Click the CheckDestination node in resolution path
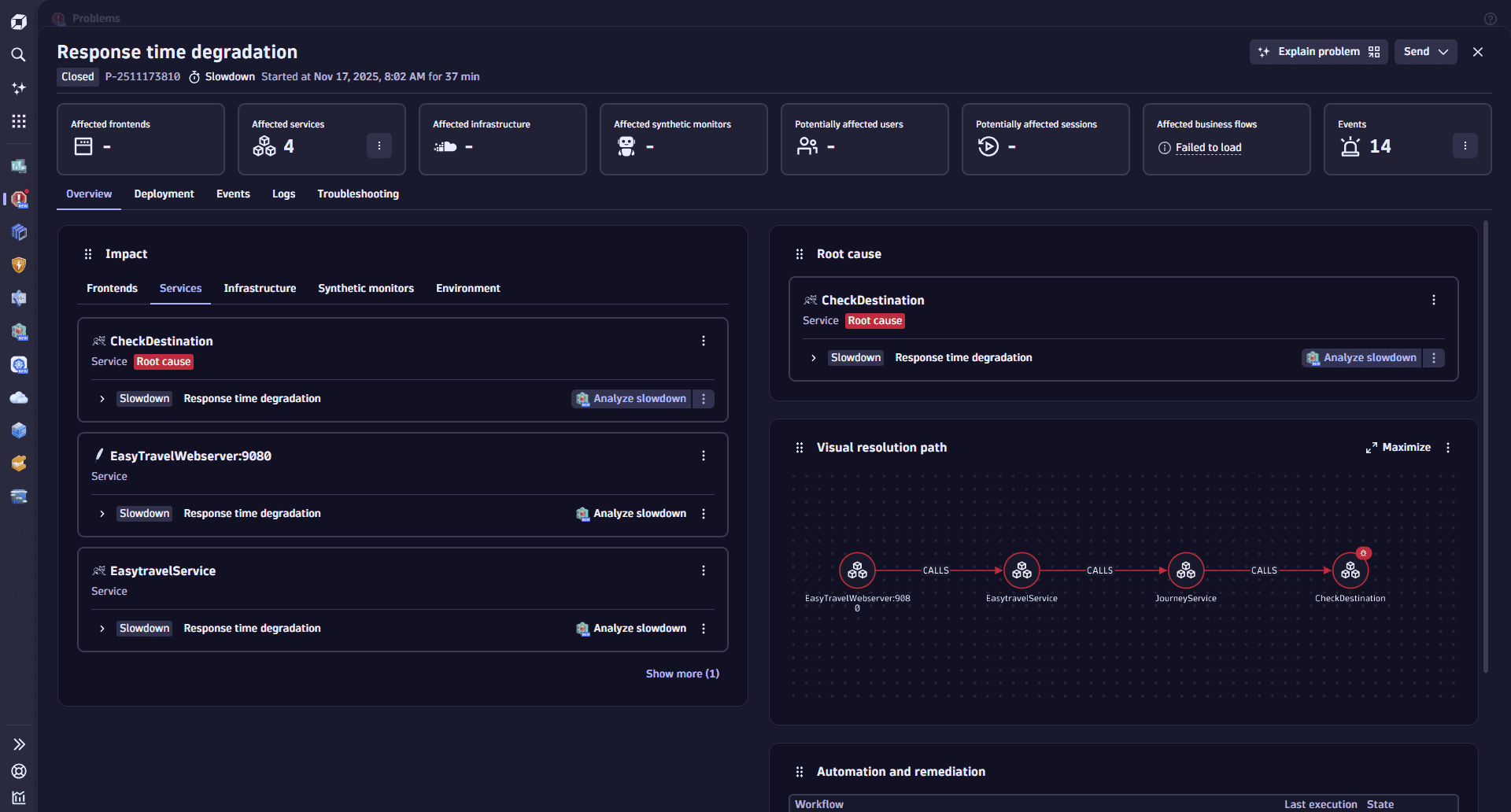1511x812 pixels. pos(1350,571)
